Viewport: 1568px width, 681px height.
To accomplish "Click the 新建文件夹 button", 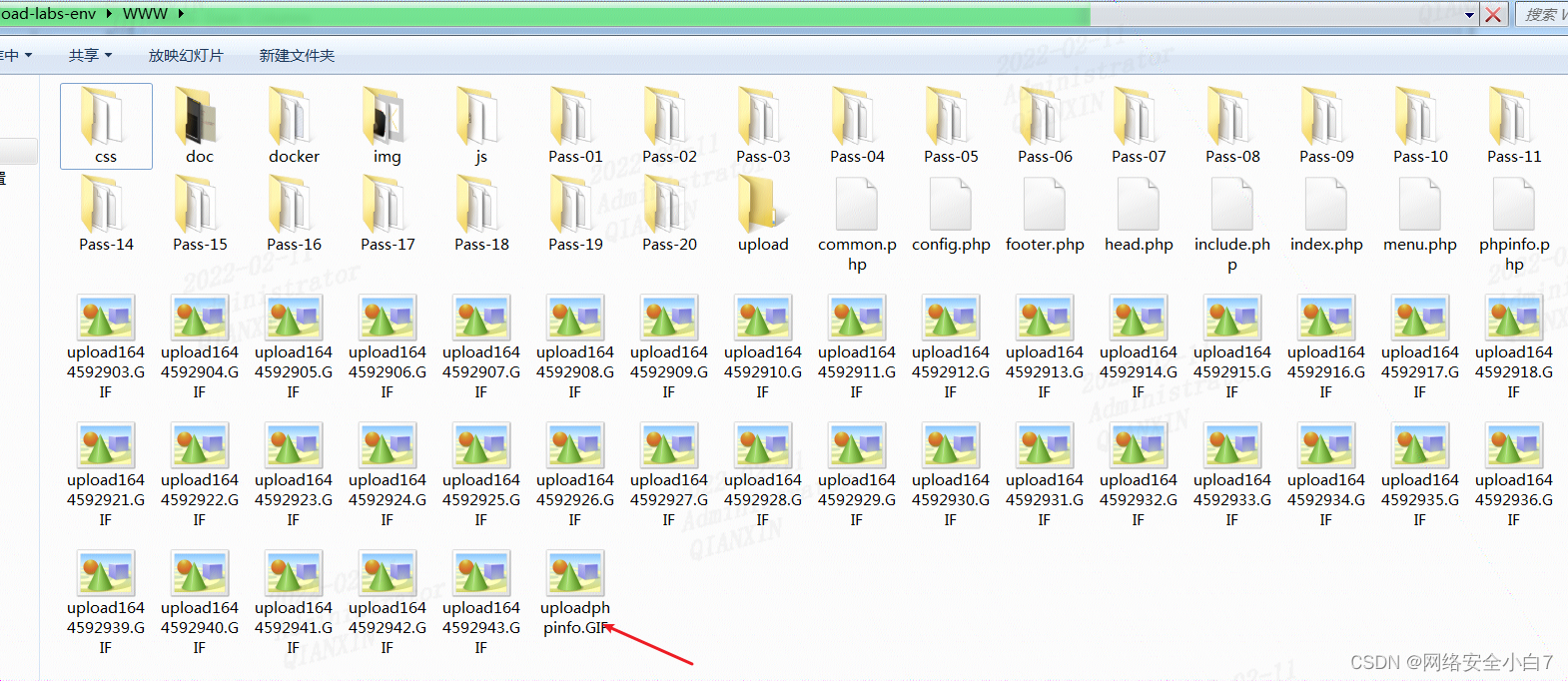I will click(x=297, y=56).
